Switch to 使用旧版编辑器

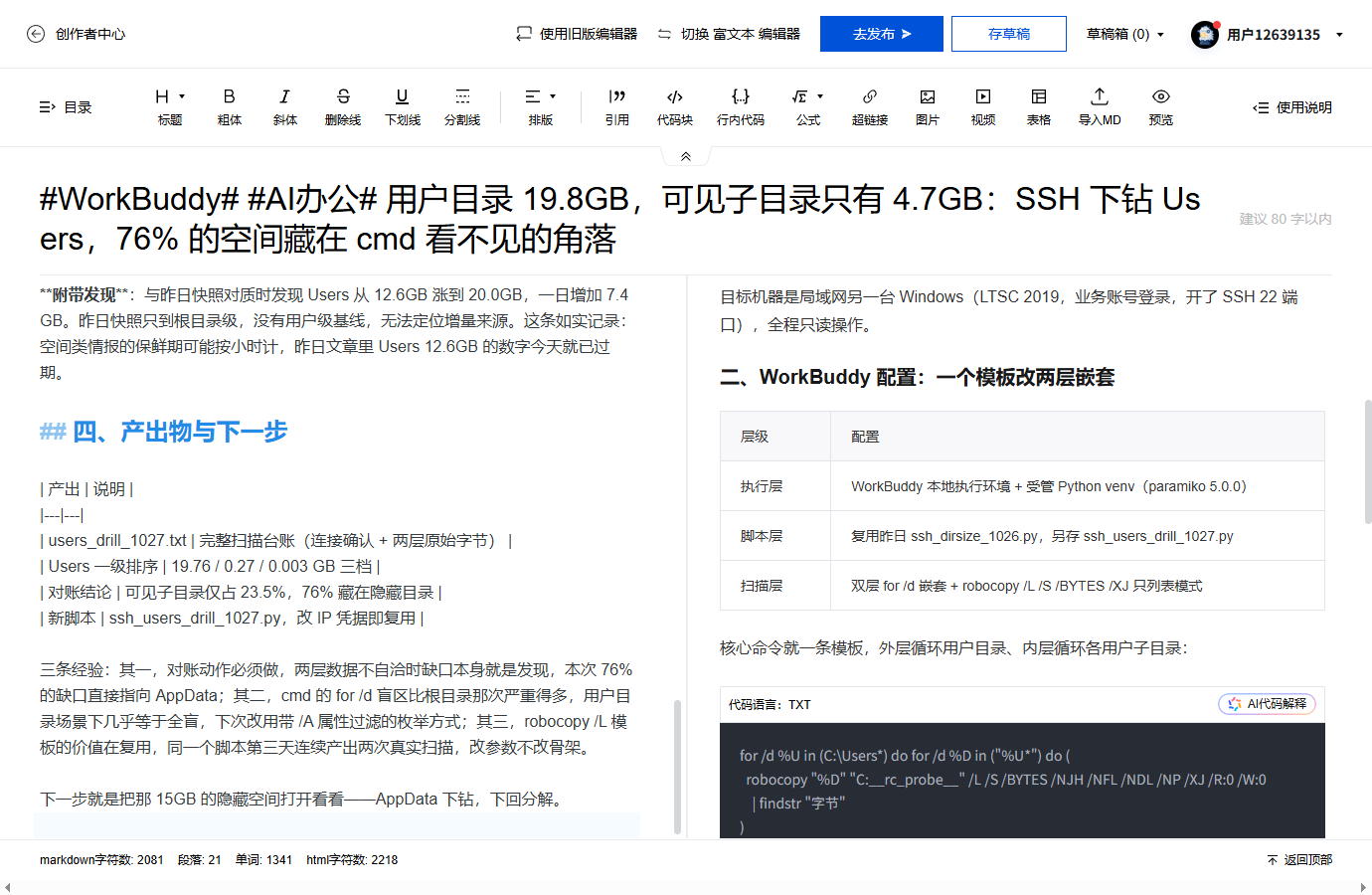577,34
